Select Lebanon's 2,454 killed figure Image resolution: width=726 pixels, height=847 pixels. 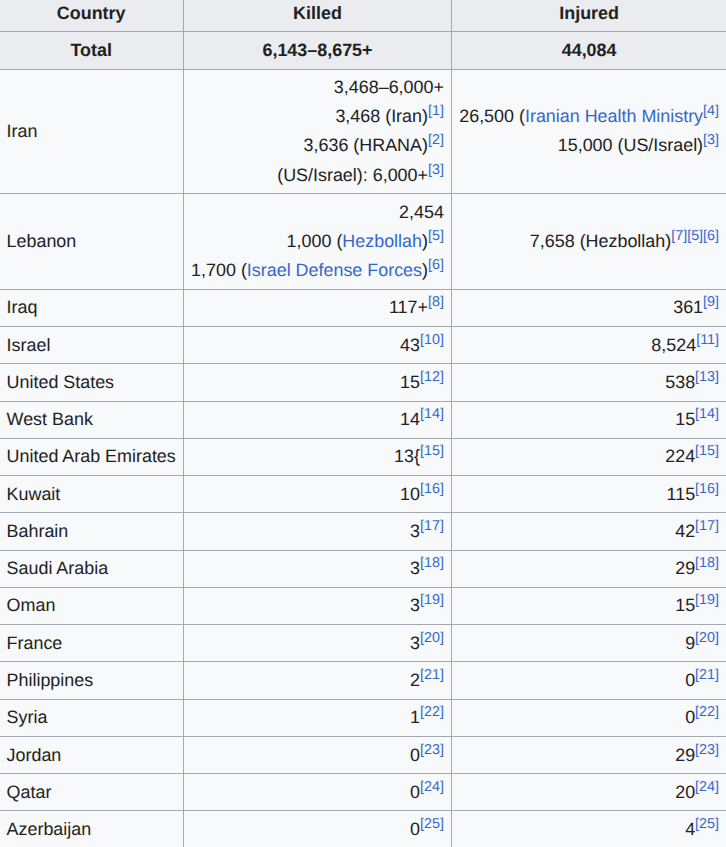(421, 212)
